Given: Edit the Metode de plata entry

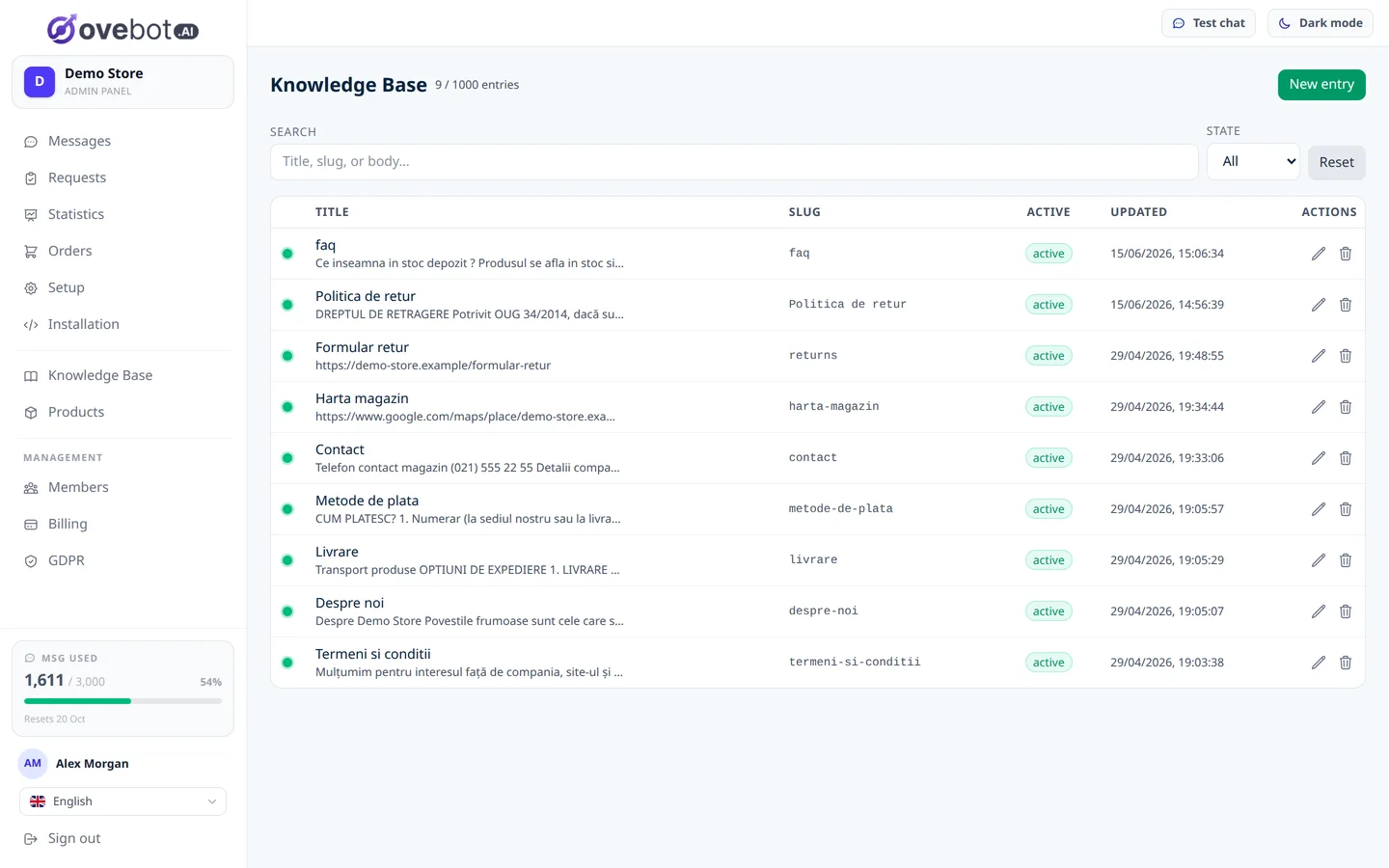Looking at the screenshot, I should (1319, 509).
